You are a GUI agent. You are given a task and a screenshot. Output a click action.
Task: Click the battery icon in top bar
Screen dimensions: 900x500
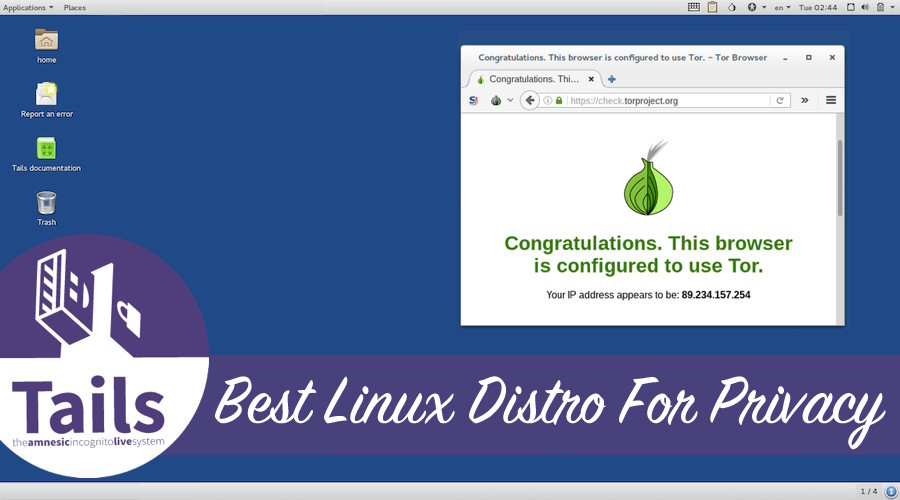[880, 7]
